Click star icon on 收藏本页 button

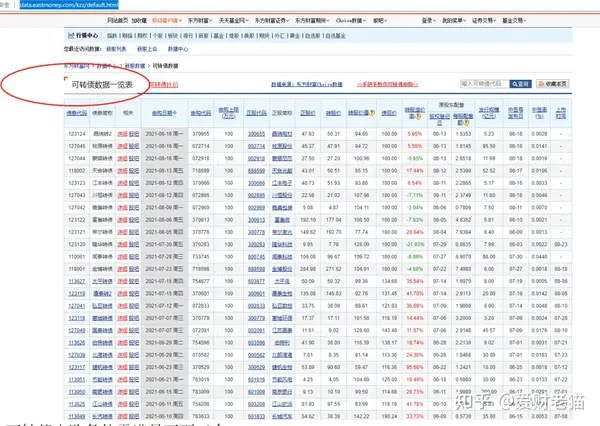(x=541, y=84)
